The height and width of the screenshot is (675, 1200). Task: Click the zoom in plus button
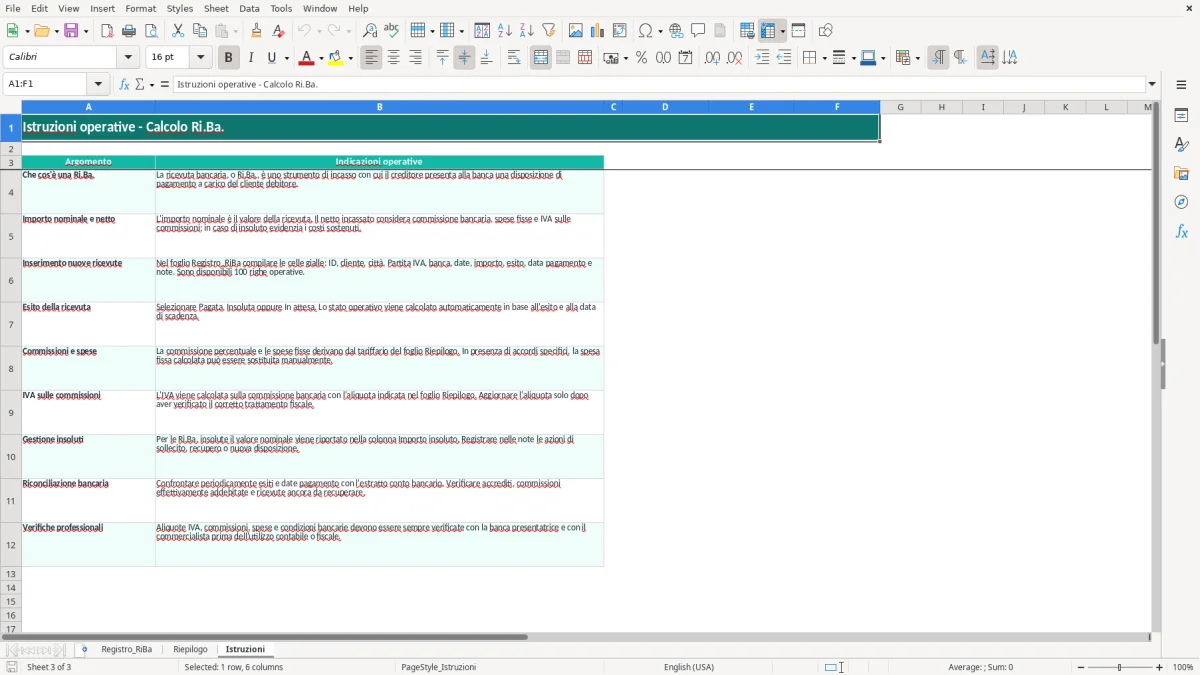pyautogui.click(x=1160, y=667)
